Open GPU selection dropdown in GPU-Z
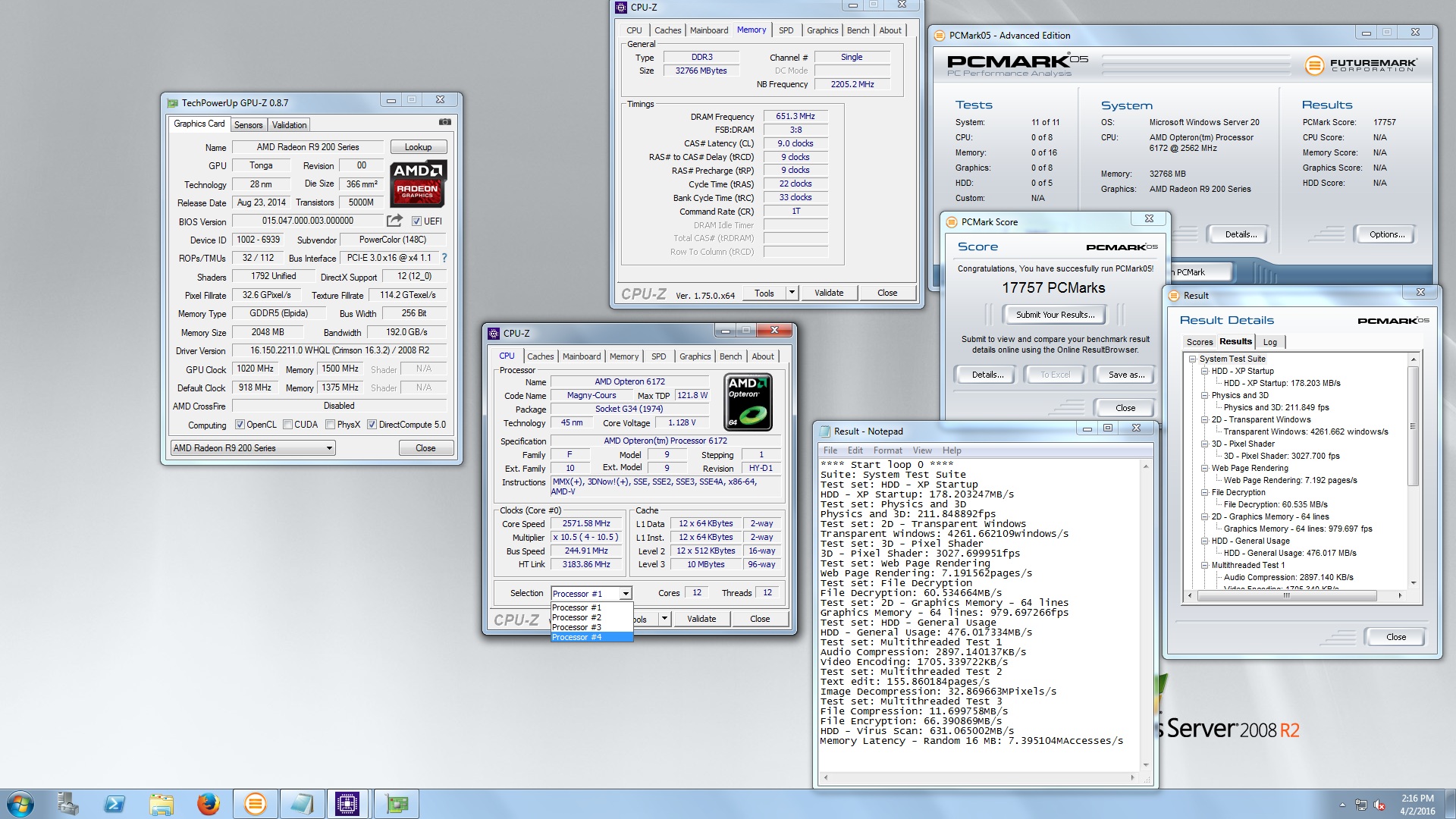1456x819 pixels. click(x=253, y=448)
